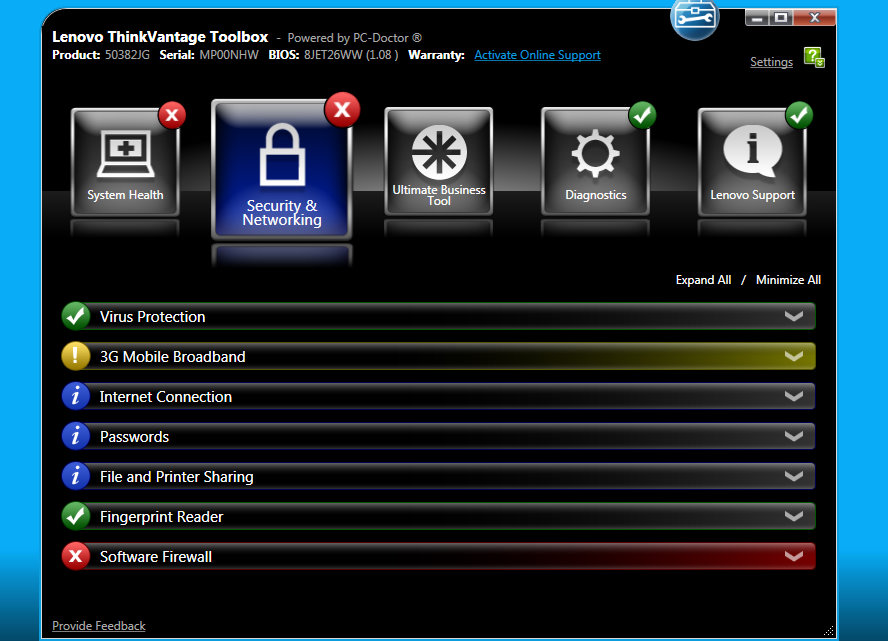The height and width of the screenshot is (641, 888).
Task: Open the Provide Feedback link
Action: tap(99, 626)
